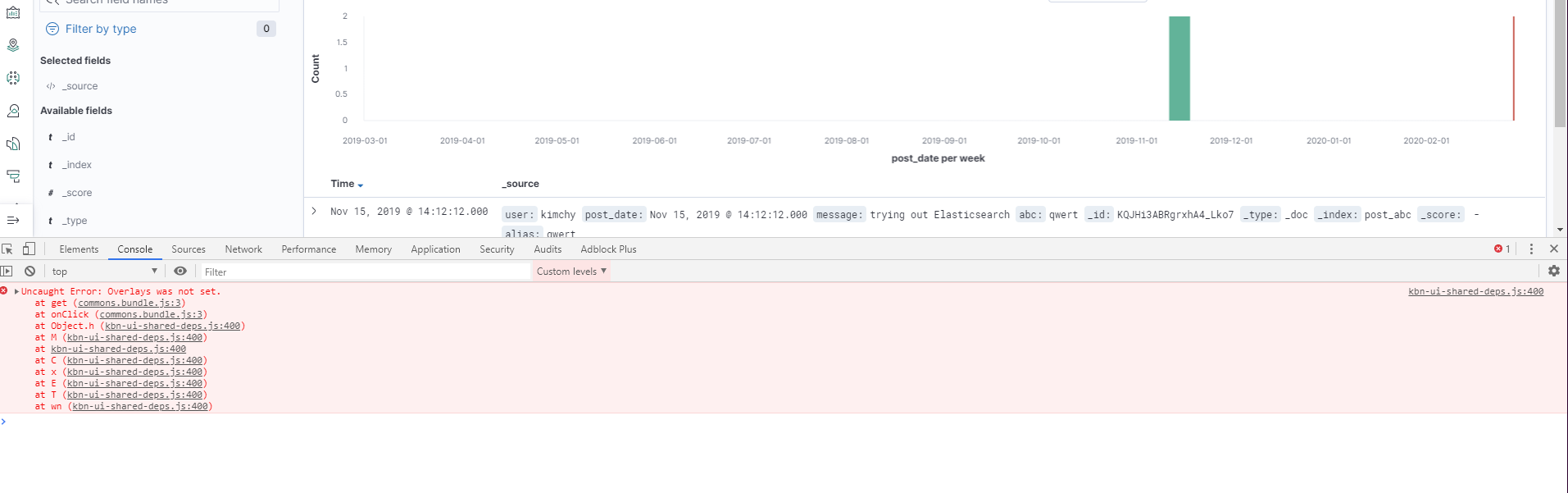1568x493 pixels.
Task: Open the Security tab
Action: [x=497, y=249]
